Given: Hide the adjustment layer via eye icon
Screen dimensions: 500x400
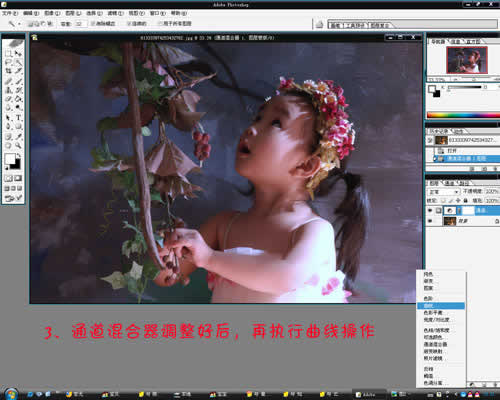Looking at the screenshot, I should 430,210.
